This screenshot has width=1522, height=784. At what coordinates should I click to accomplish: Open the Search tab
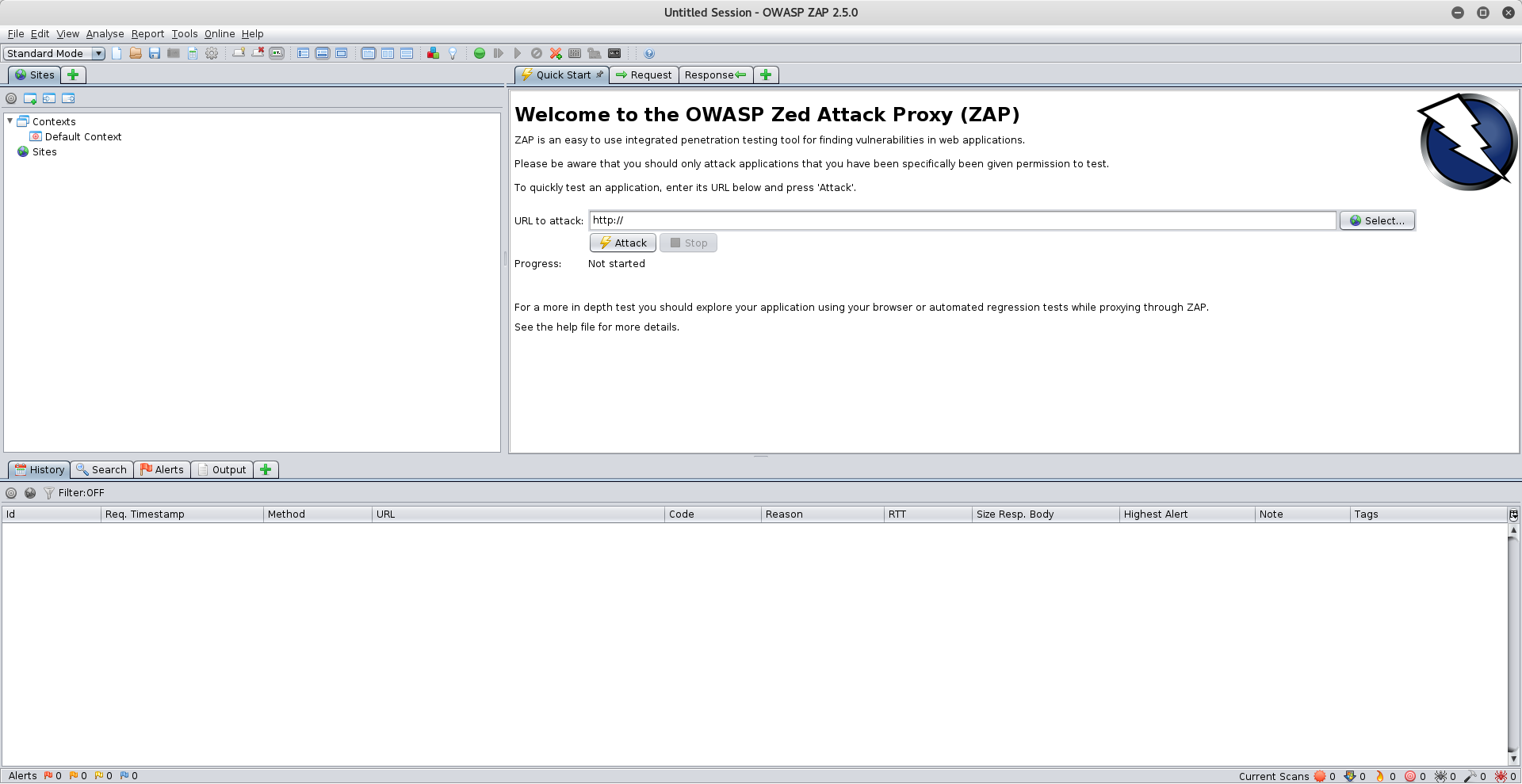pos(101,469)
